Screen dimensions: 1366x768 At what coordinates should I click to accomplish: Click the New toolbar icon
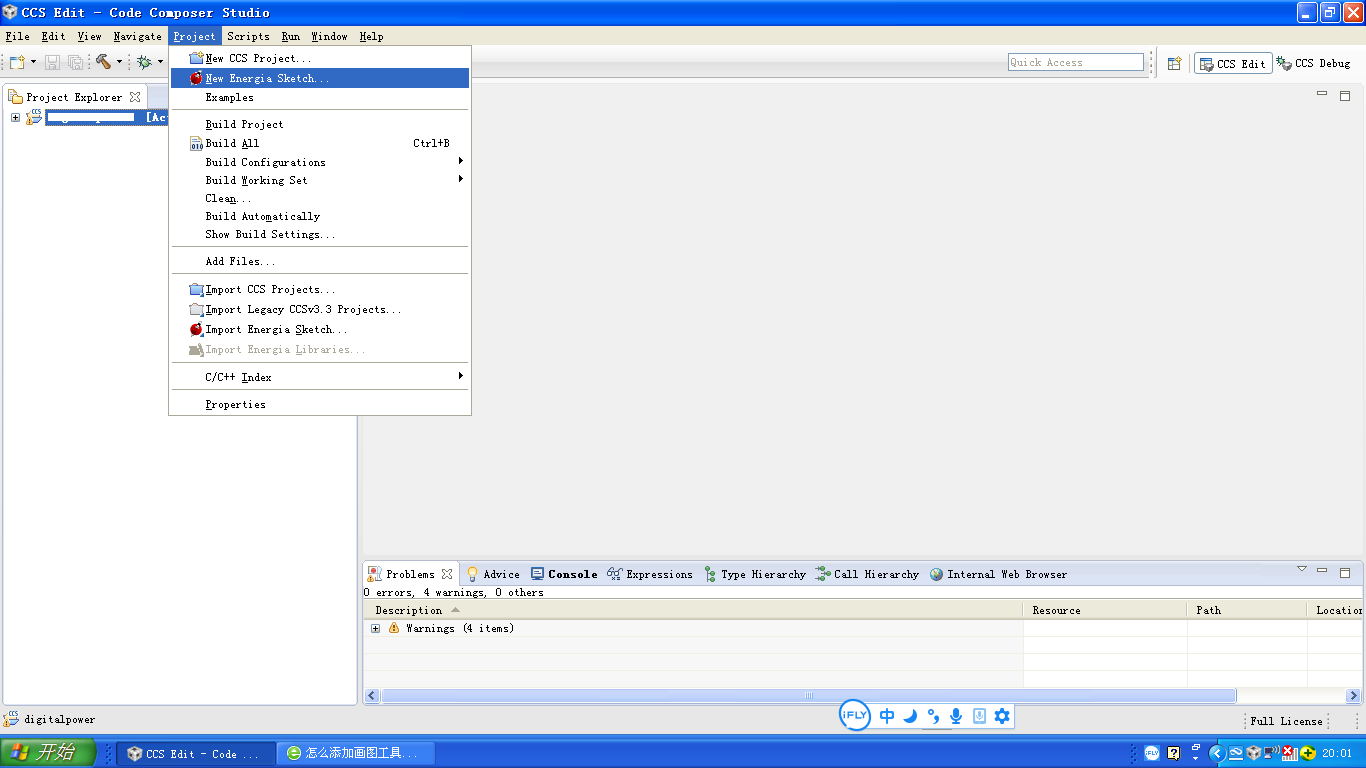pyautogui.click(x=16, y=62)
